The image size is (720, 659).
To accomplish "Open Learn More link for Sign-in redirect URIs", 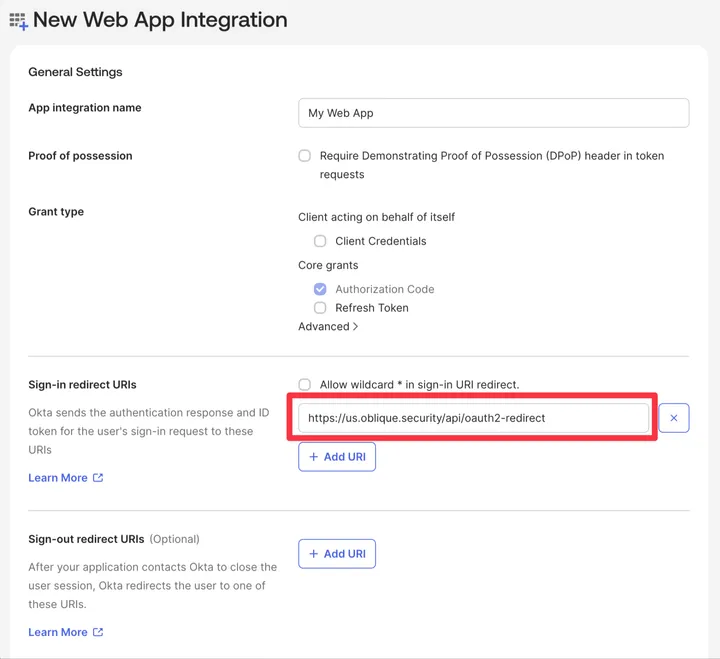I will pyautogui.click(x=58, y=478).
